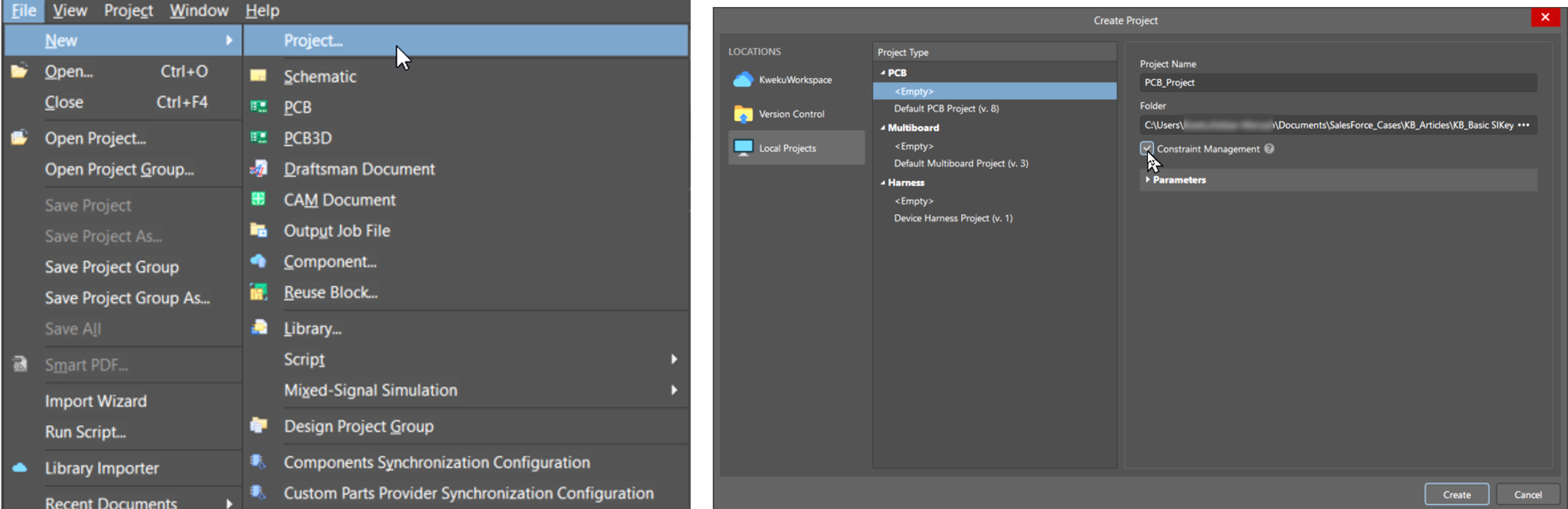
Task: Expand the Parameters section
Action: 1148,180
